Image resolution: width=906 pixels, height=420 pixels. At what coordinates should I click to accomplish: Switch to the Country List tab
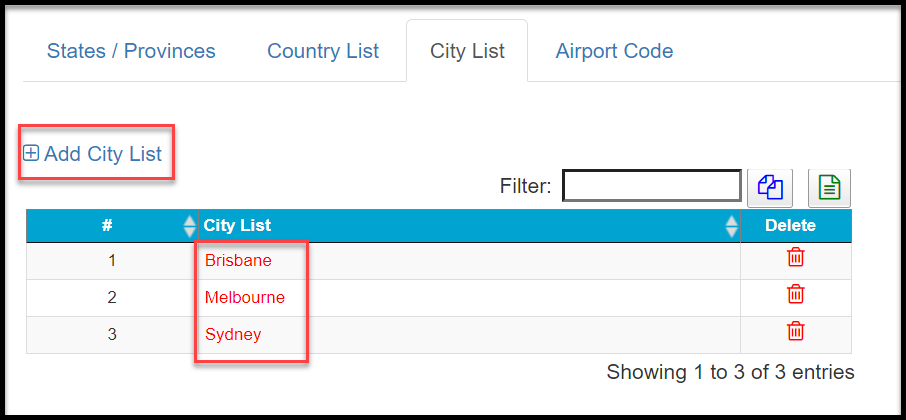tap(323, 51)
